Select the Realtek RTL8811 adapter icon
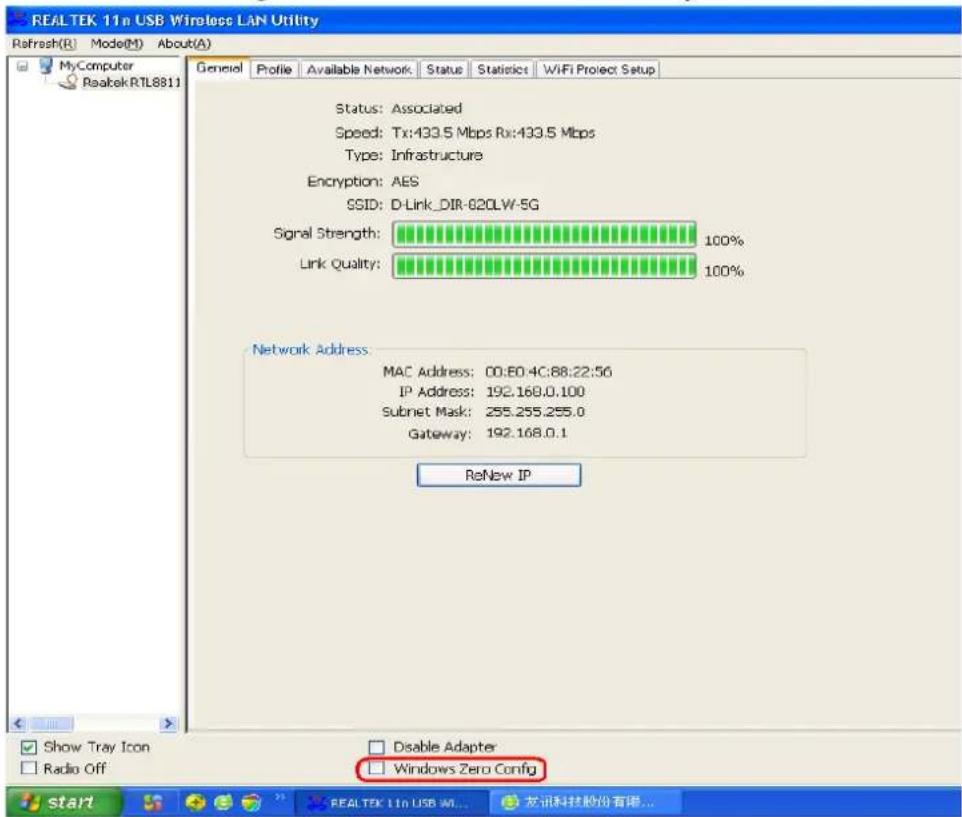Screen dimensions: 962x817 (68, 82)
